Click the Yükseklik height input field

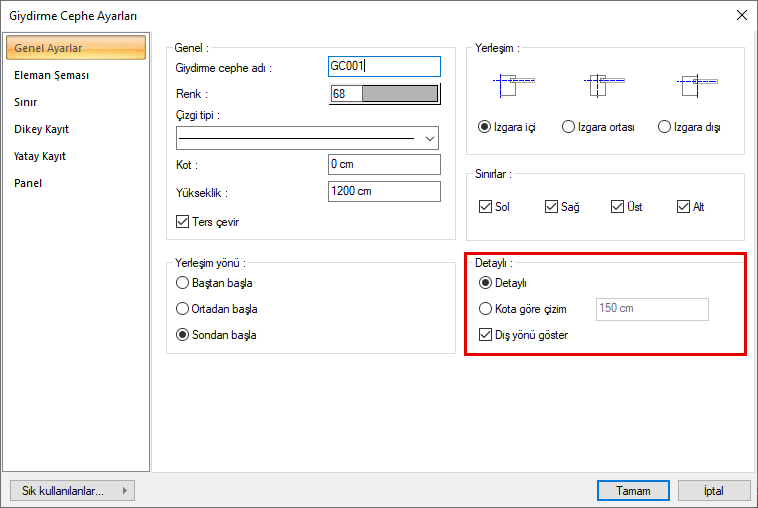coord(384,191)
